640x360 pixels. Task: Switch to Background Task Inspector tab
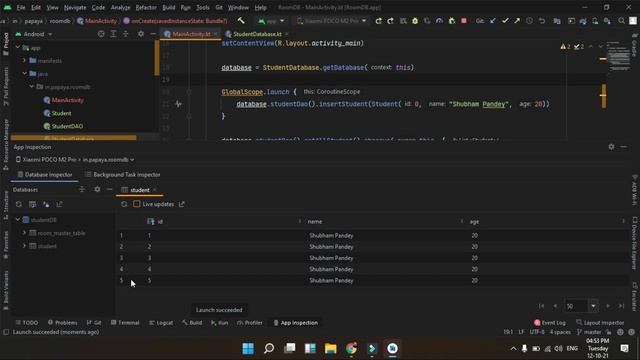[x=122, y=175]
